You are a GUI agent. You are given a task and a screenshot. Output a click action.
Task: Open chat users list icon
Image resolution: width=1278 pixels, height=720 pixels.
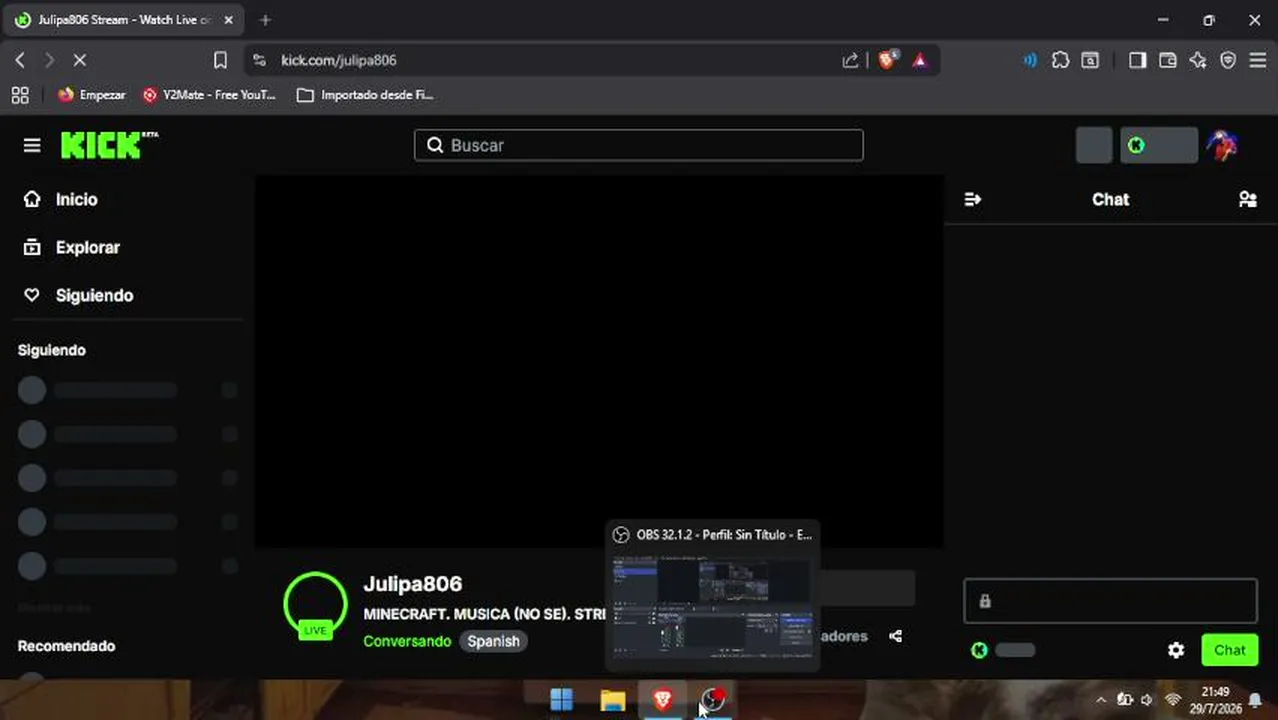tap(1247, 199)
